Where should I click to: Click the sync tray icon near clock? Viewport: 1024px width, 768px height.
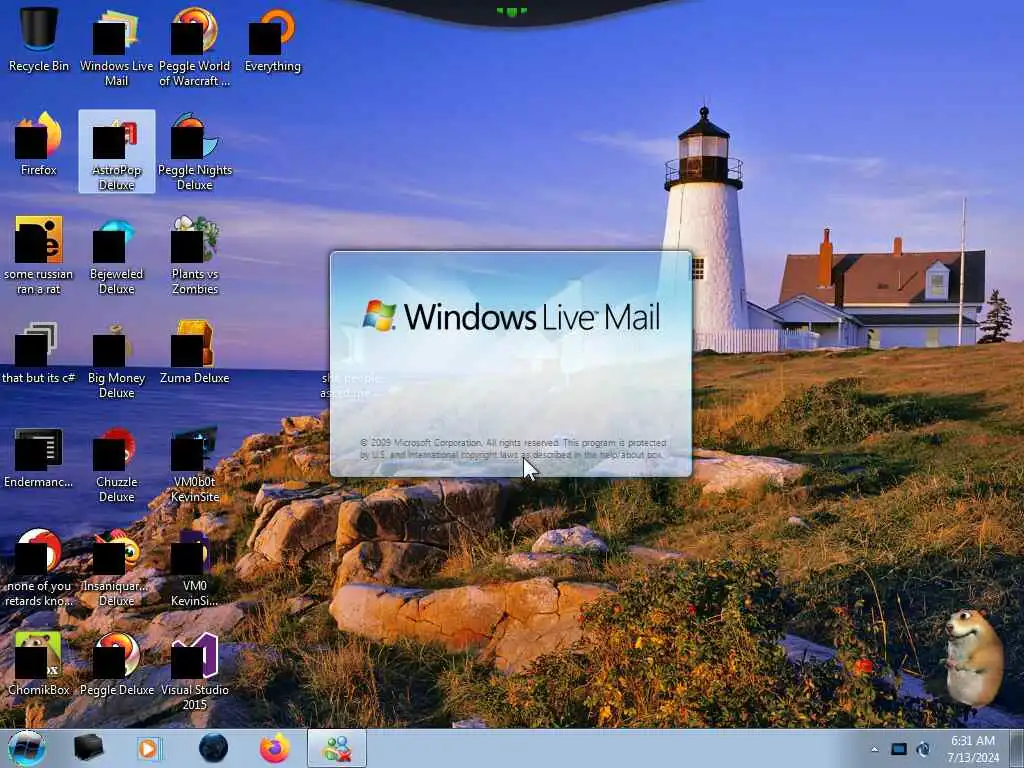[924, 749]
